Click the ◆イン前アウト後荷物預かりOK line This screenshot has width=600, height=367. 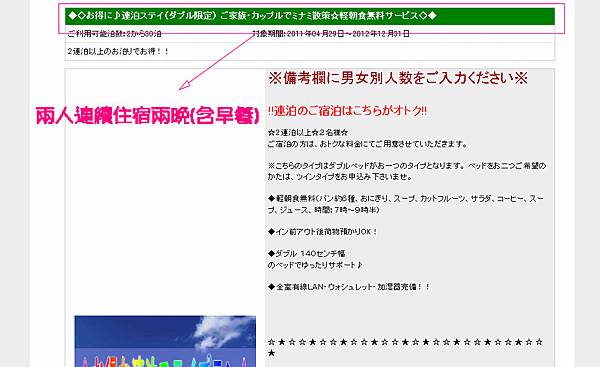click(x=323, y=232)
